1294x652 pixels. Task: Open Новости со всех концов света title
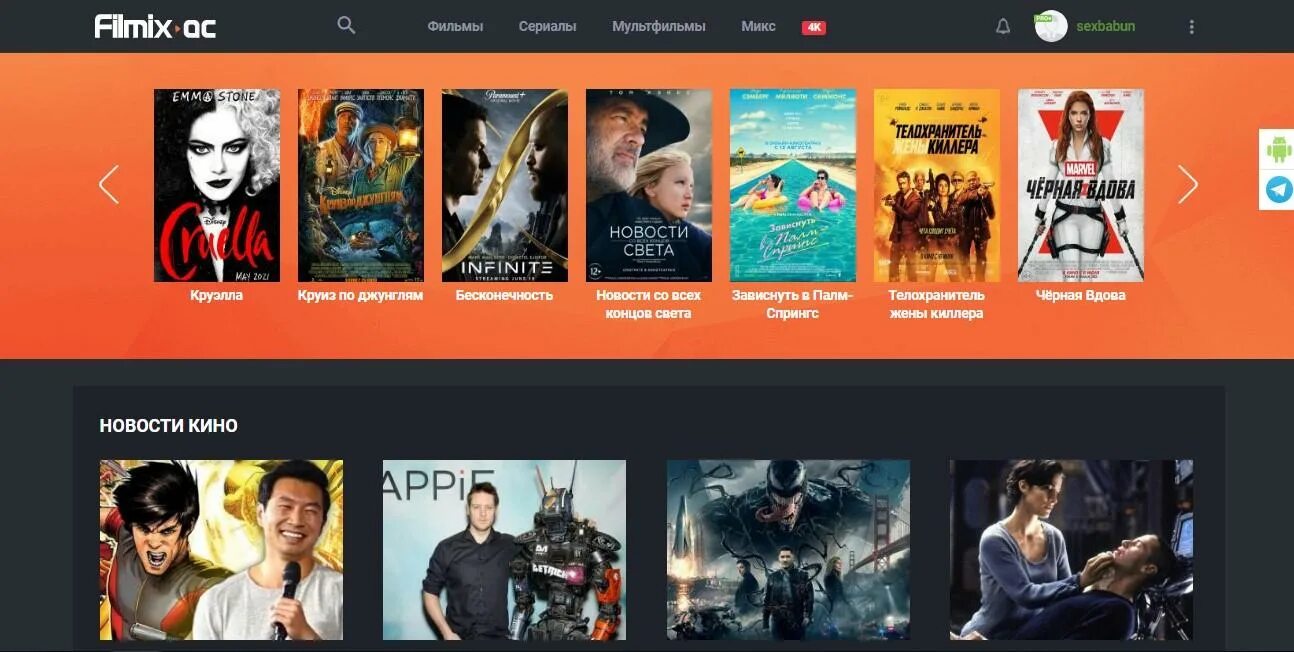648,304
